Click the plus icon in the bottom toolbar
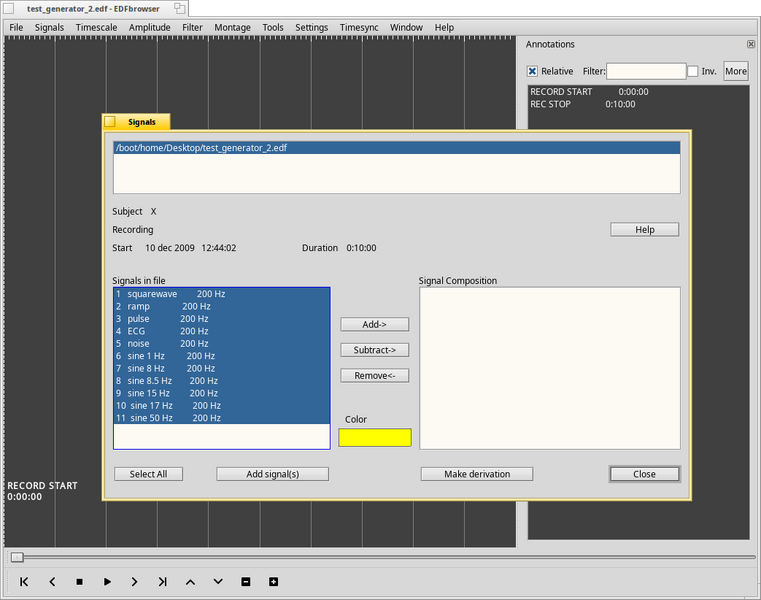This screenshot has height=600, width=761. pos(273,582)
